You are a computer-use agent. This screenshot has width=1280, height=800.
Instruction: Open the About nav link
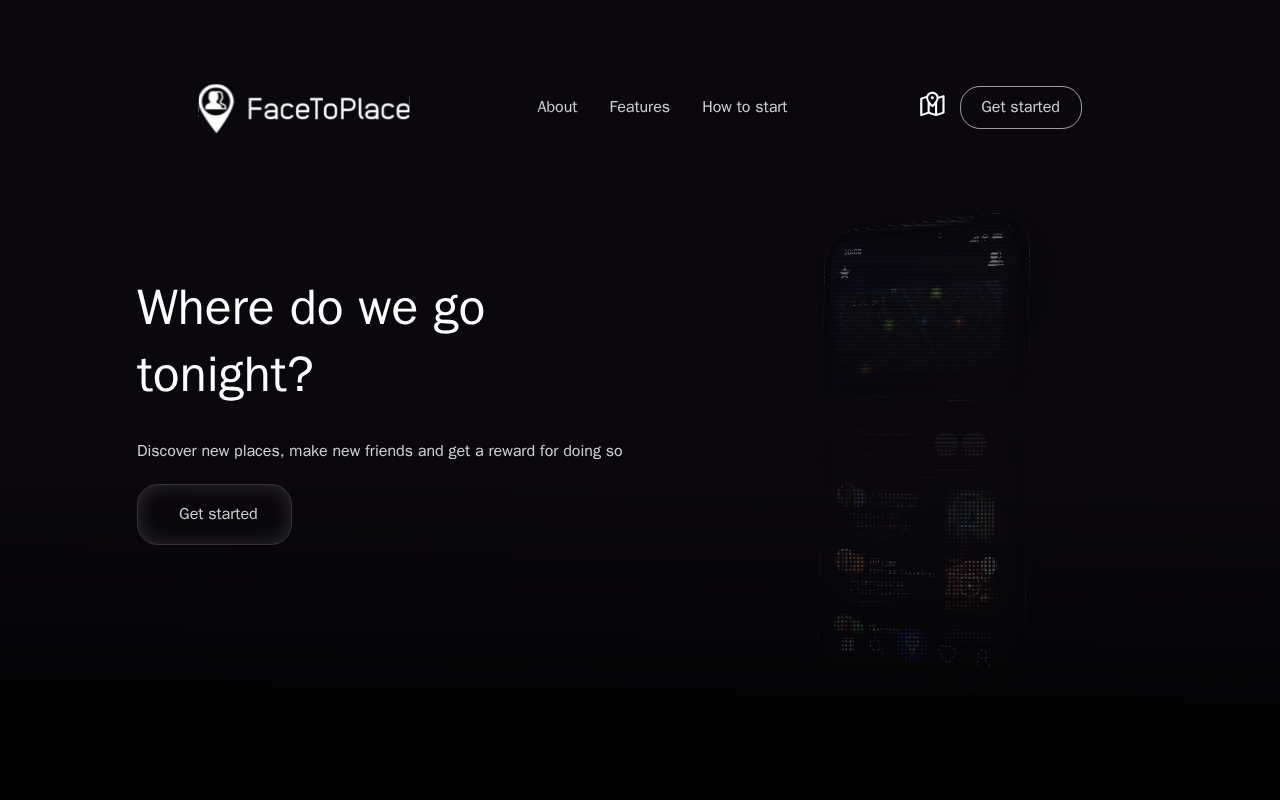(x=557, y=107)
